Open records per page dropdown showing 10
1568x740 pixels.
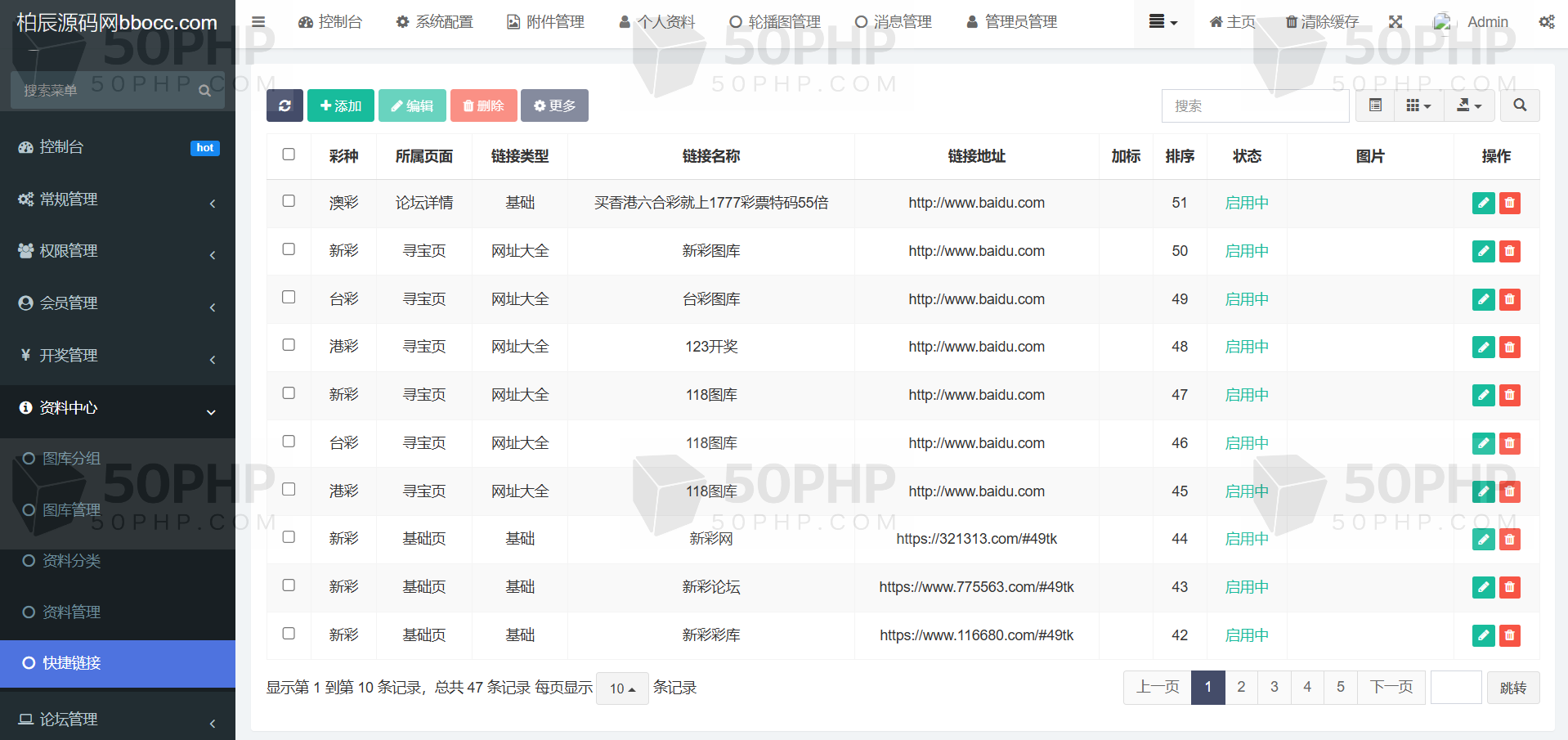pyautogui.click(x=622, y=688)
